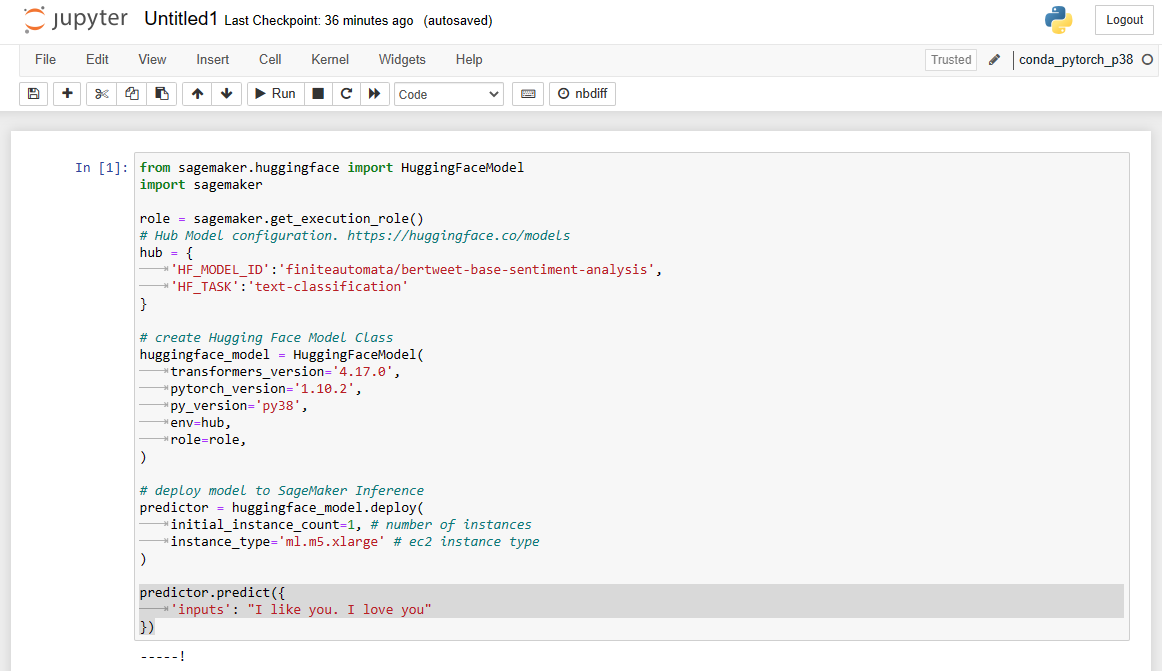This screenshot has width=1162, height=671.
Task: Click the Jupyter logo
Action: [75, 19]
